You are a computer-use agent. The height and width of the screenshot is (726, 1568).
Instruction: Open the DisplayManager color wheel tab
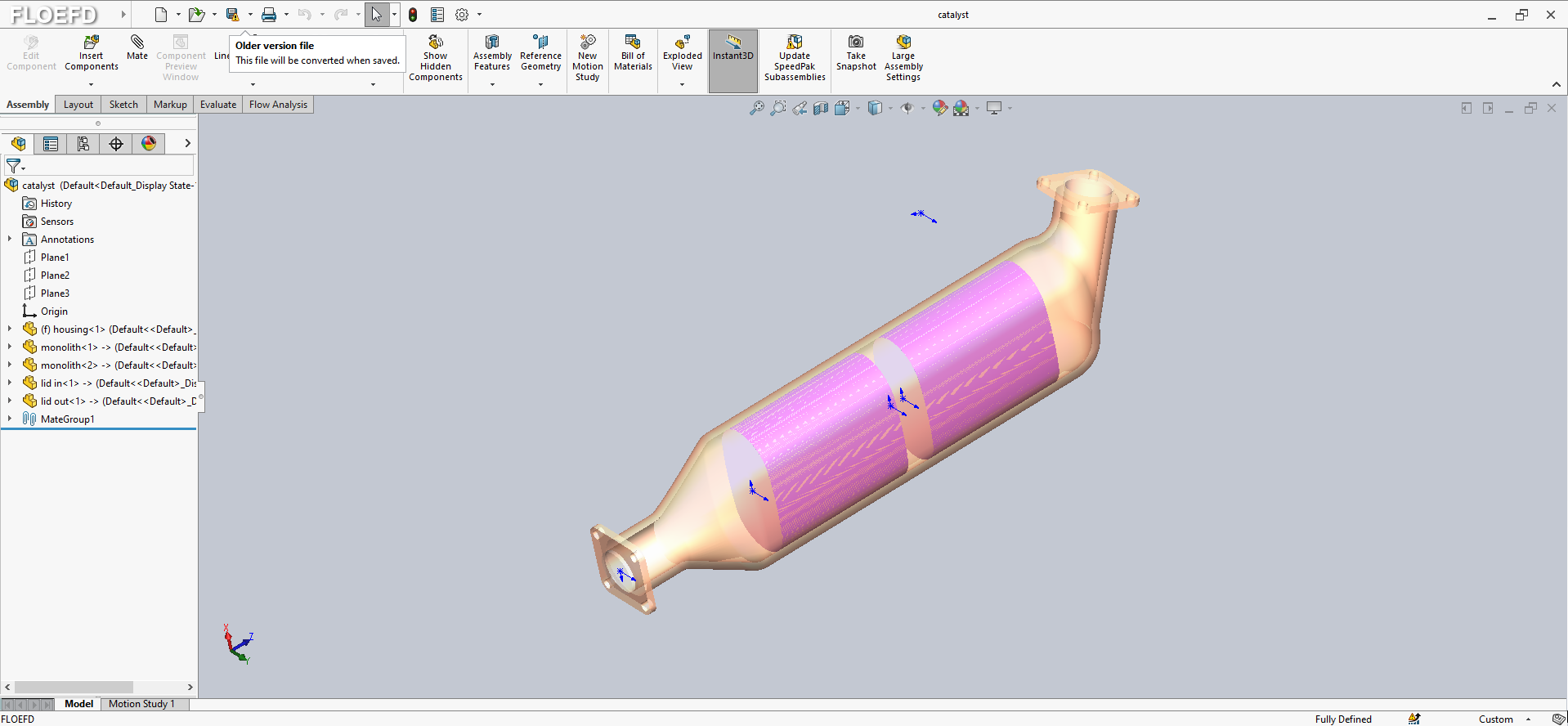click(x=149, y=144)
